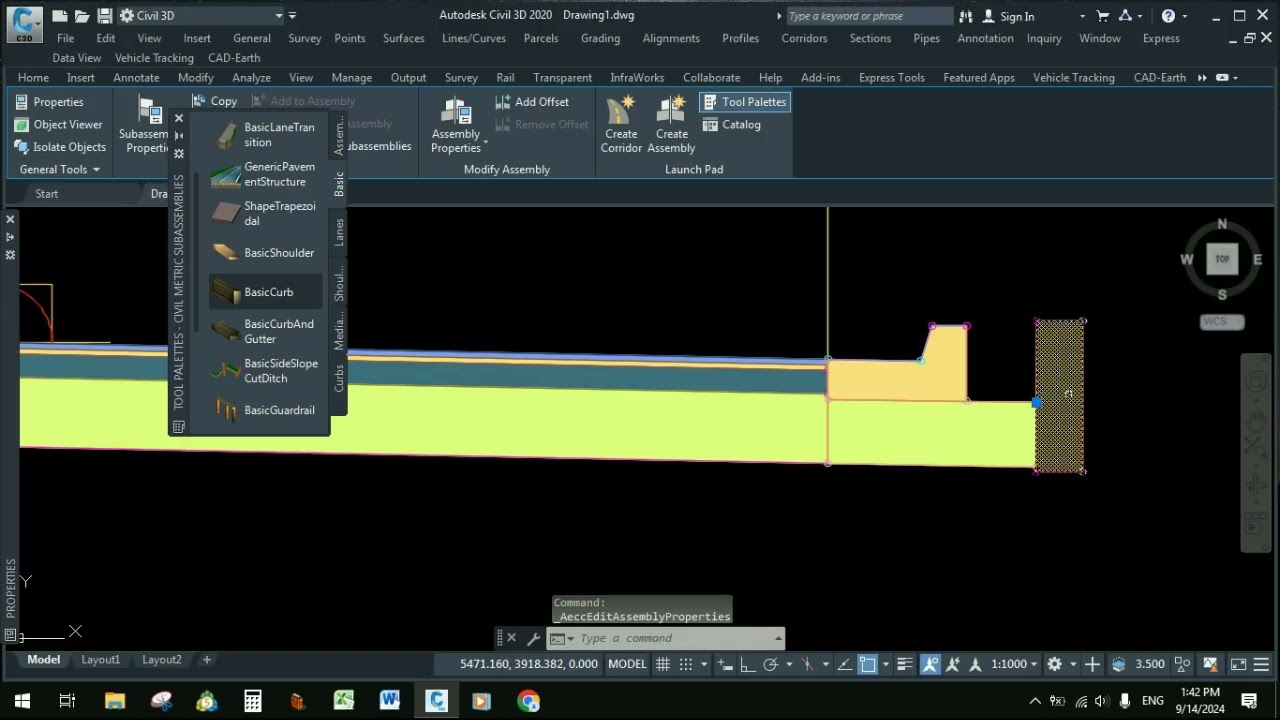Open the Vehicle Tracking menu in second menu row
Viewport: 1280px width, 720px height.
(x=154, y=58)
